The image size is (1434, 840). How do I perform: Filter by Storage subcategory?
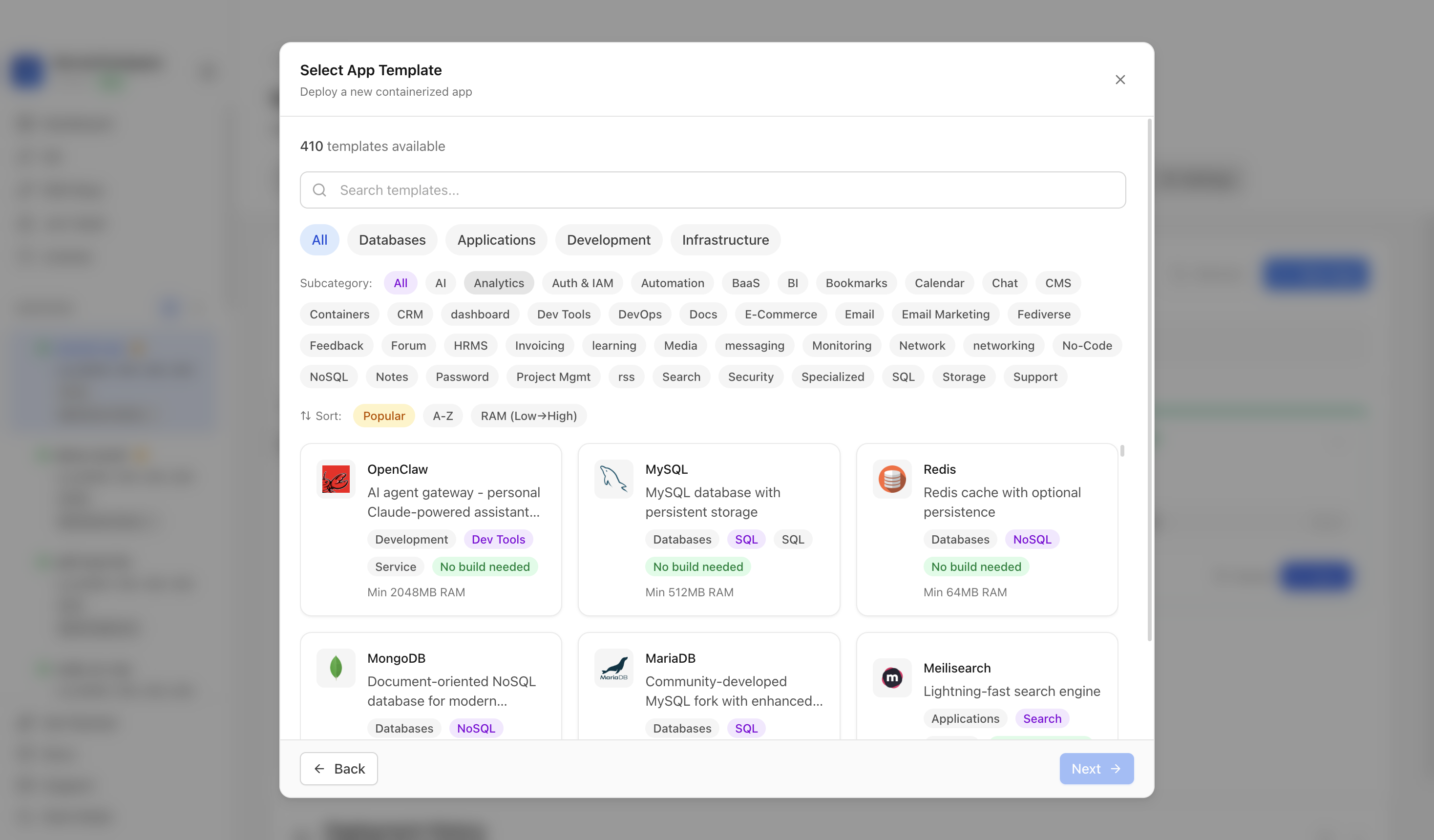click(963, 377)
